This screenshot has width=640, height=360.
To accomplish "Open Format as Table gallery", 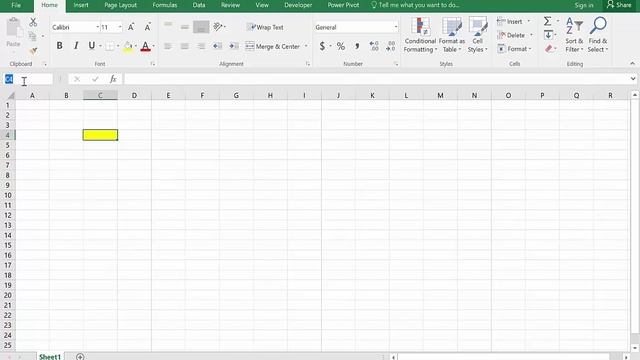I will 452,35.
